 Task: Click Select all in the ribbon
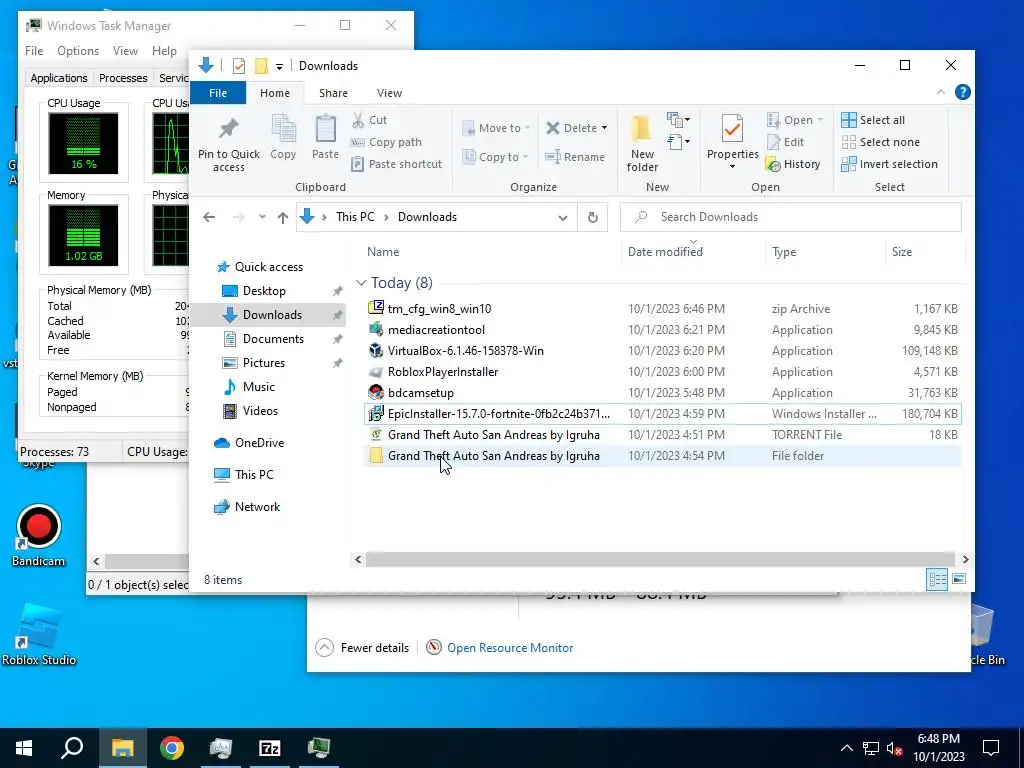873,120
